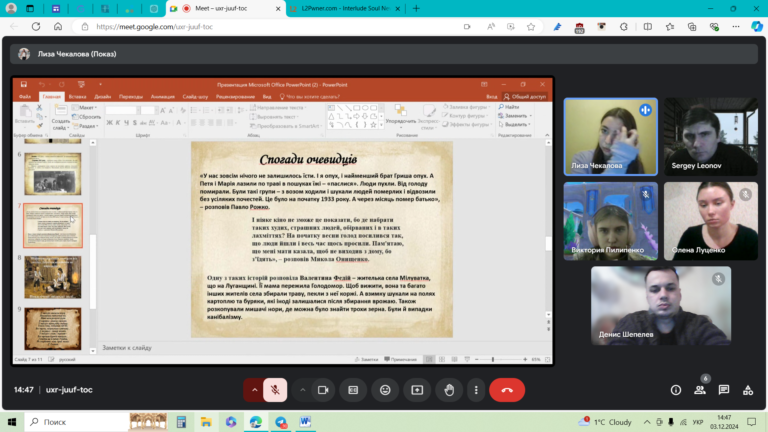Image resolution: width=768 pixels, height=432 pixels.
Task: Open the Дизайн ribbon tab
Action: tap(102, 96)
